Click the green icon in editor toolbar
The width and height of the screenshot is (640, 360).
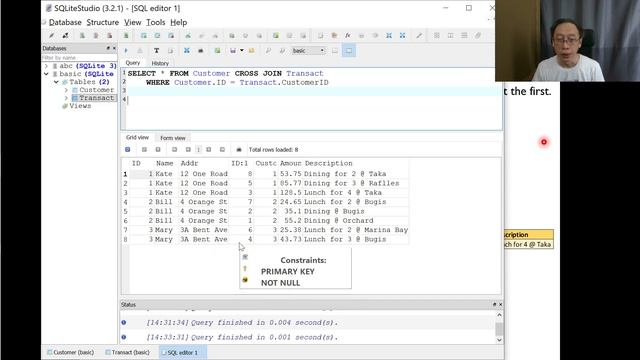click(217, 51)
